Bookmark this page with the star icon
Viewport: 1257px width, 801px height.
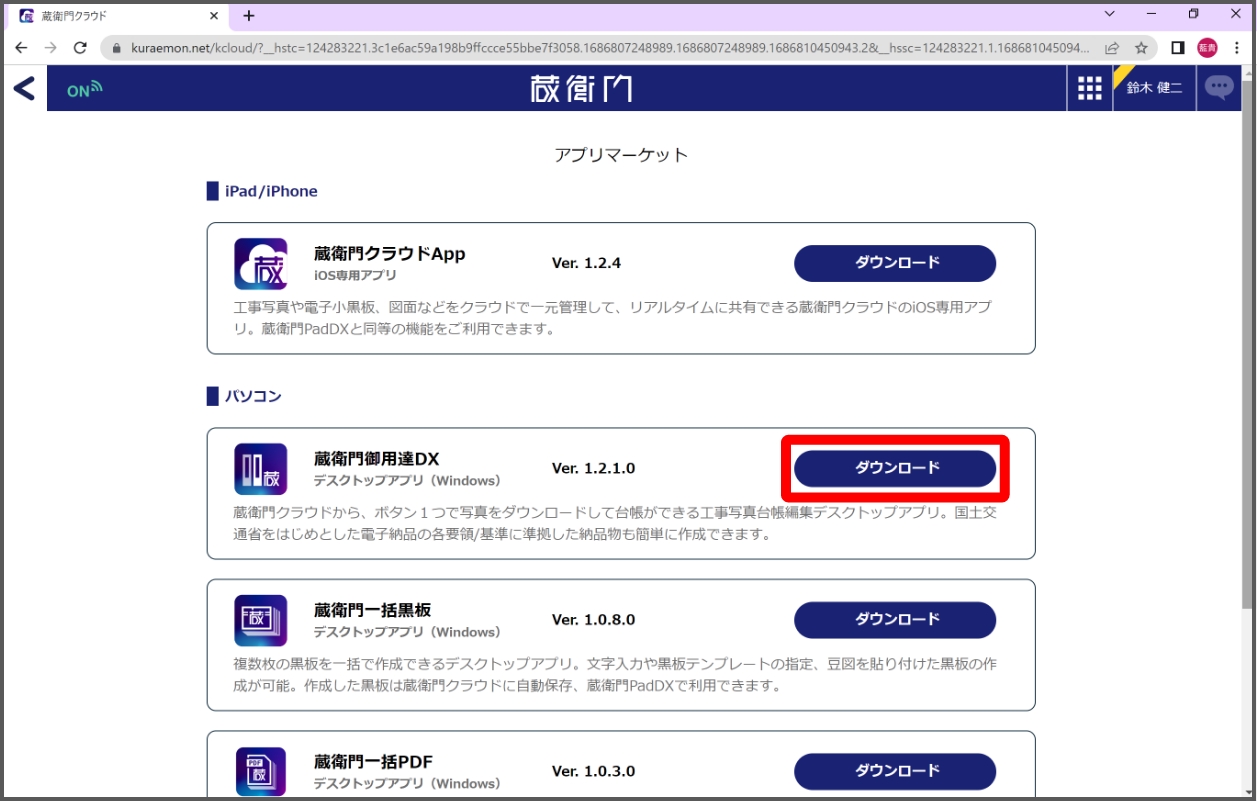click(x=1141, y=47)
